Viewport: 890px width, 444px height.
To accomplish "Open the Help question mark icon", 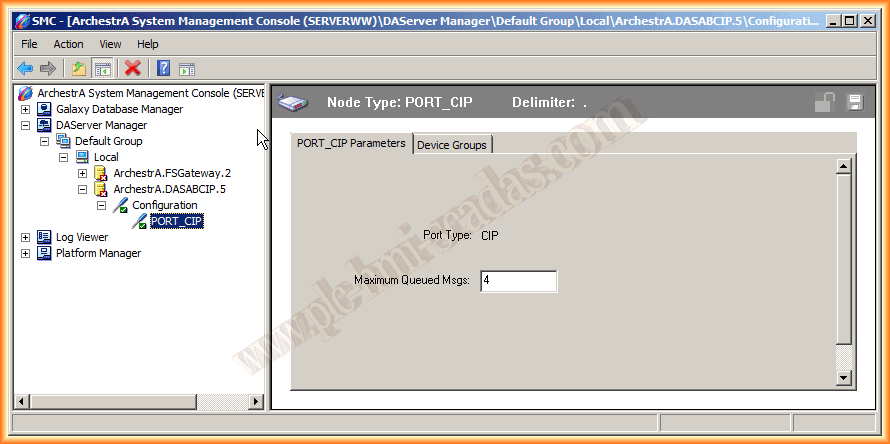I will click(x=163, y=68).
